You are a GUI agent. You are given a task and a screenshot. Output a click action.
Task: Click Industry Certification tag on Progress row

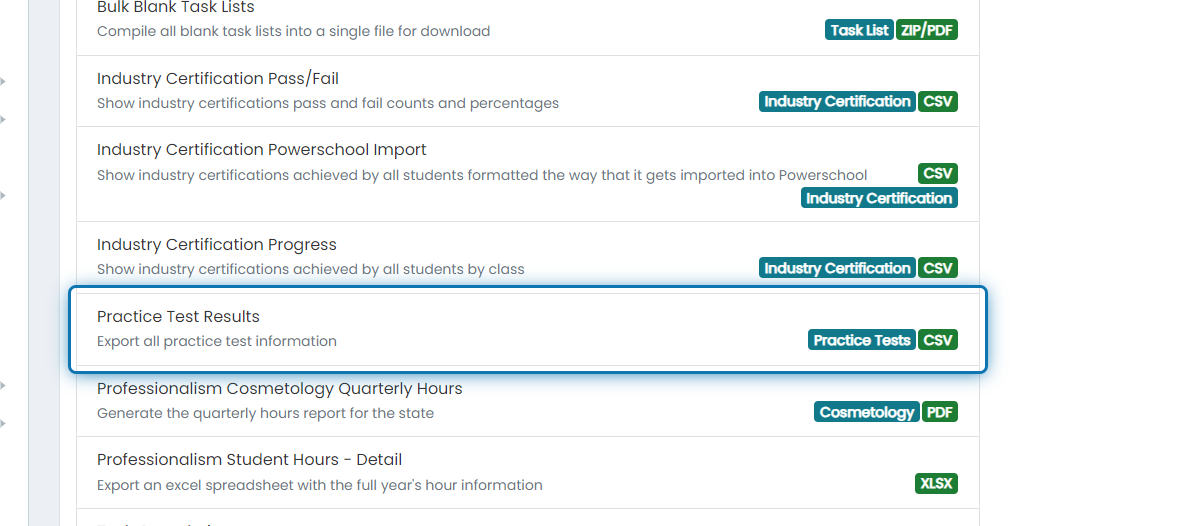coord(837,269)
